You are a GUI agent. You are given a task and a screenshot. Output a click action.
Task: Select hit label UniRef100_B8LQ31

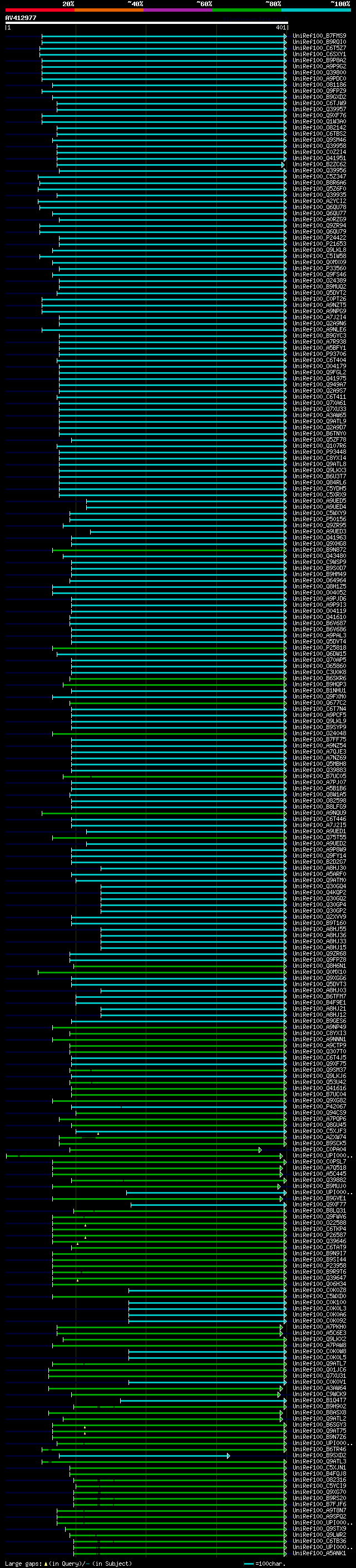(x=319, y=1211)
